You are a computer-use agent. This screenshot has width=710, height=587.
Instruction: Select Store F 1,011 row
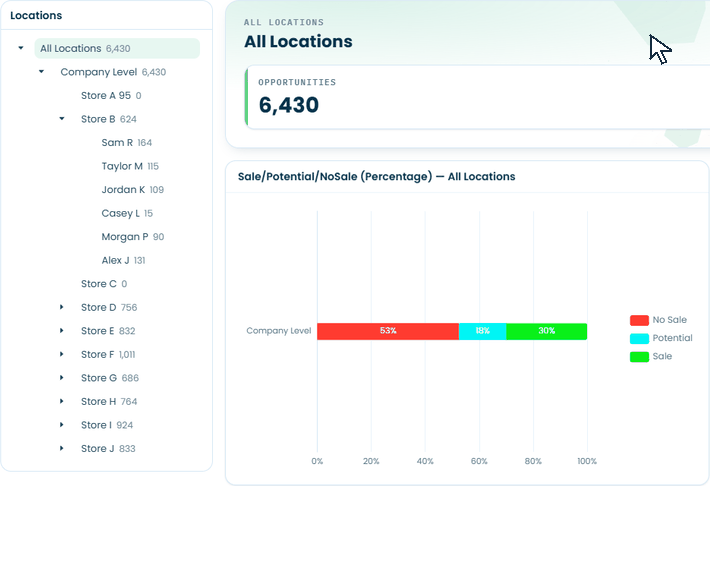click(108, 355)
